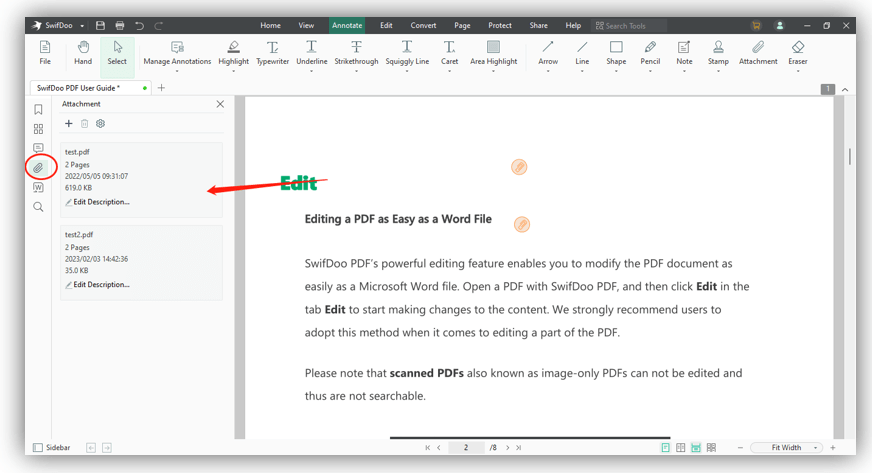Choose the Line tool
Image resolution: width=872 pixels, height=473 pixels.
pos(582,53)
